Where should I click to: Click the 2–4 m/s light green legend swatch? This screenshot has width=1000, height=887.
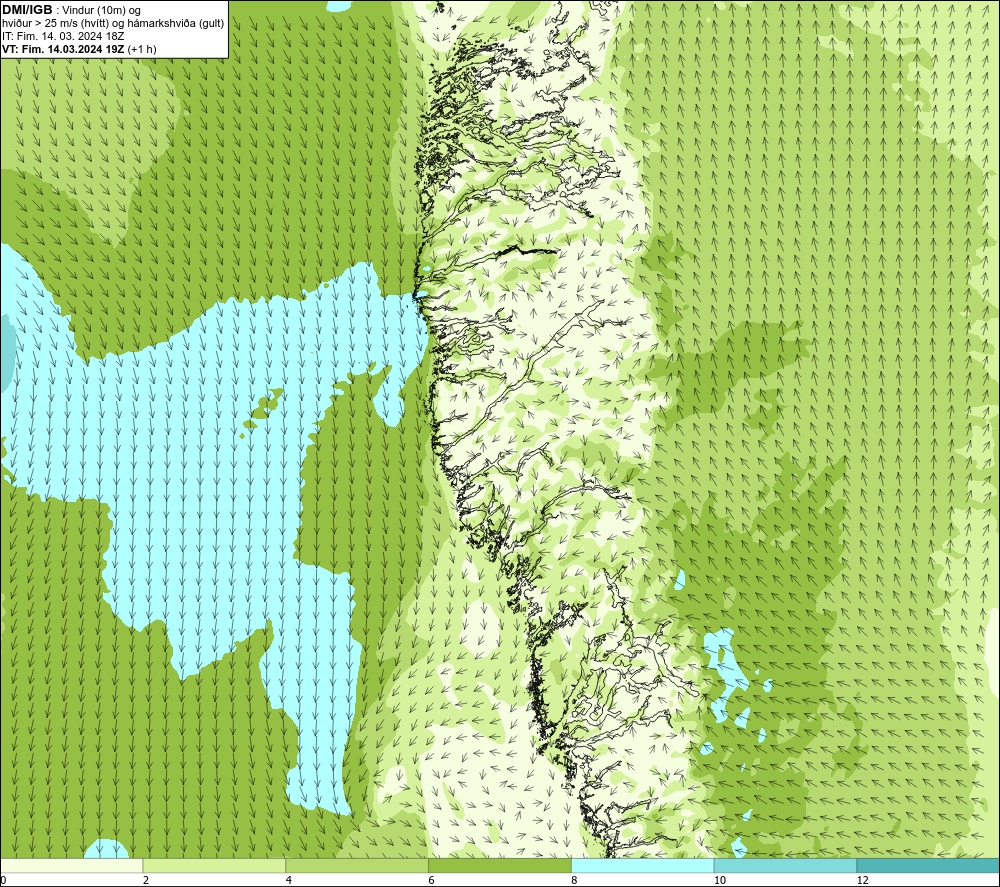(x=214, y=865)
